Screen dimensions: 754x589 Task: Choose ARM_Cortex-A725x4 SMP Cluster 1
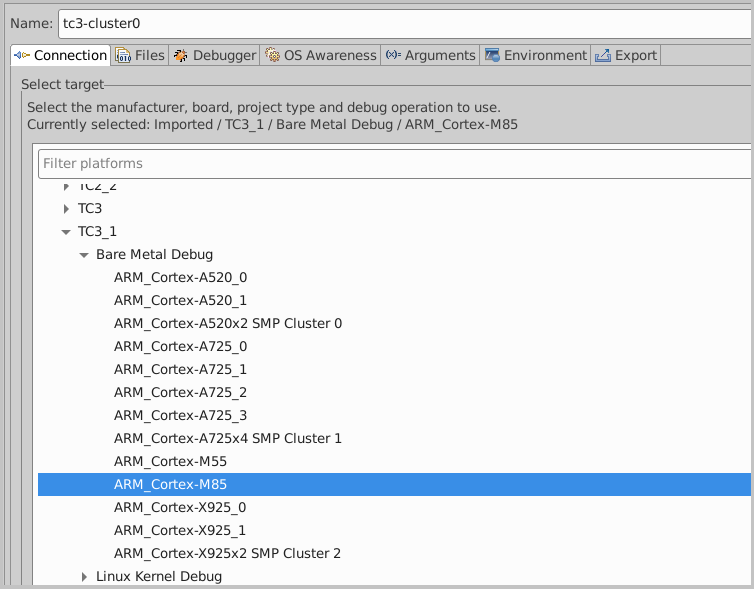pyautogui.click(x=228, y=439)
